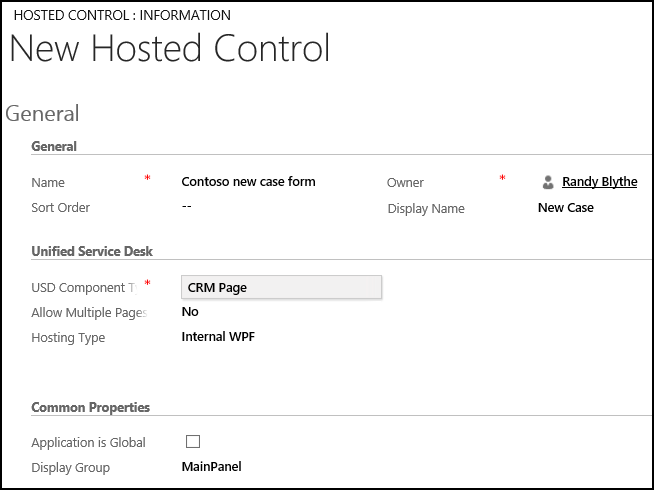
Task: Click the HOSTED CONTROL : INFORMATION form selector
Action: (x=122, y=15)
